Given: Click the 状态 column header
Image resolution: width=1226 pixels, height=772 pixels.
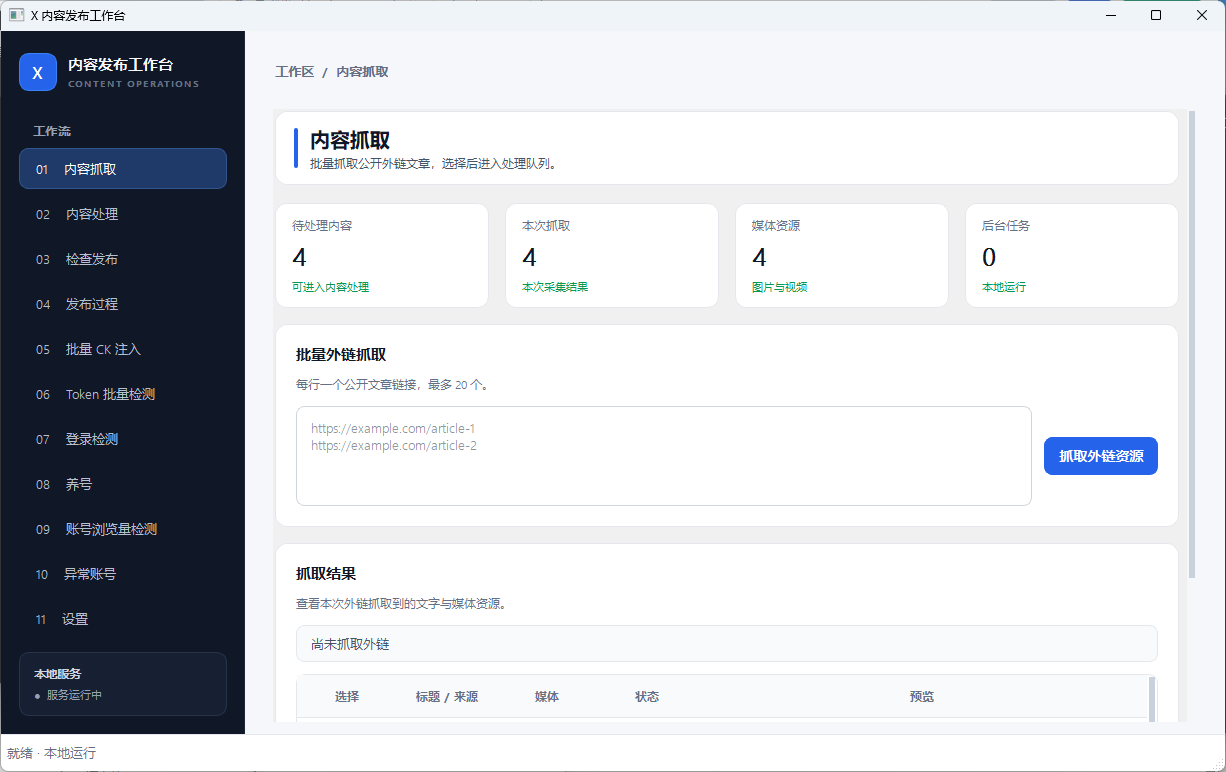Looking at the screenshot, I should (647, 697).
